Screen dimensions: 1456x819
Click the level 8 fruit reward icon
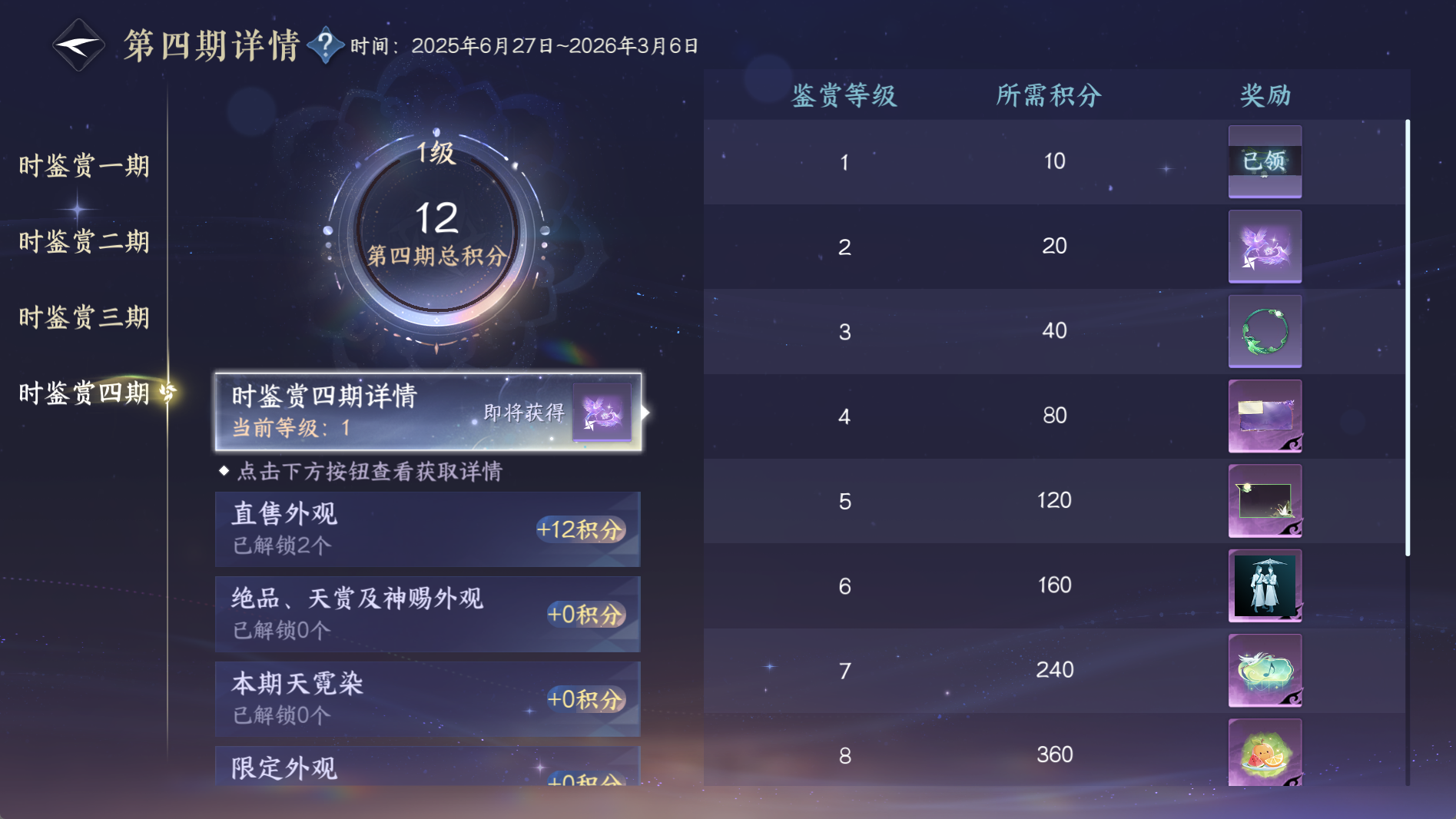point(1265,755)
